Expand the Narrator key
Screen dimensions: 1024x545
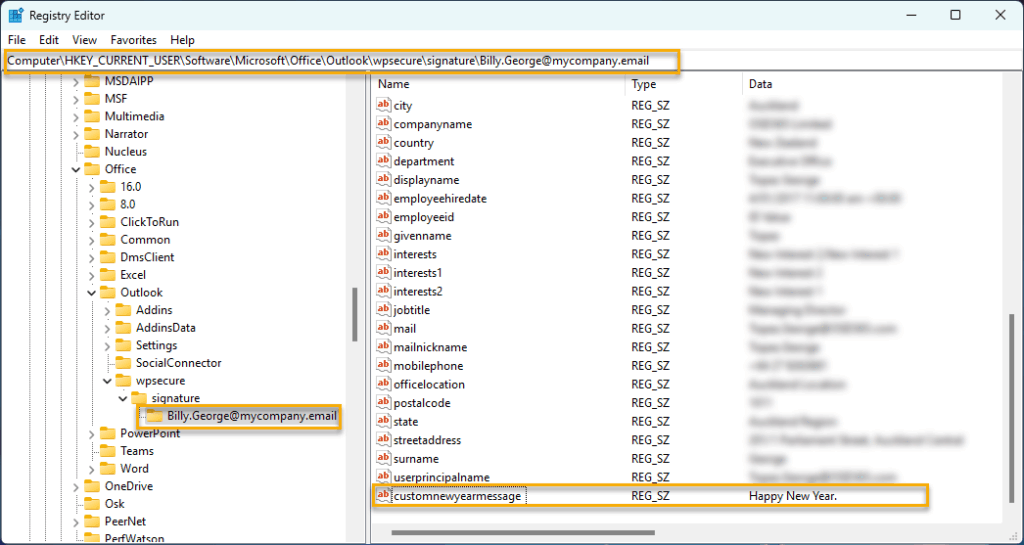point(76,134)
